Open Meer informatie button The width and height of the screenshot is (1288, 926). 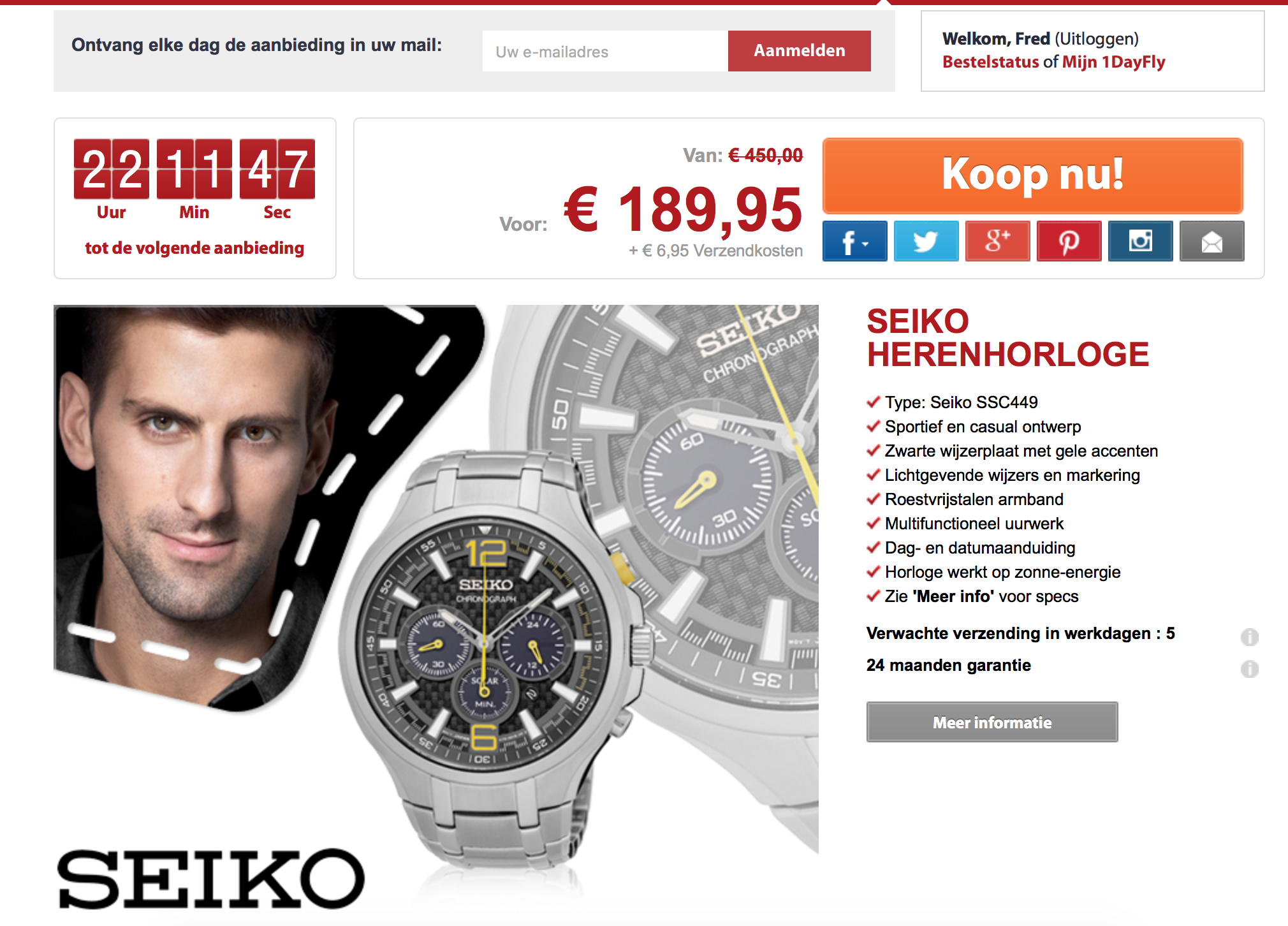[992, 722]
